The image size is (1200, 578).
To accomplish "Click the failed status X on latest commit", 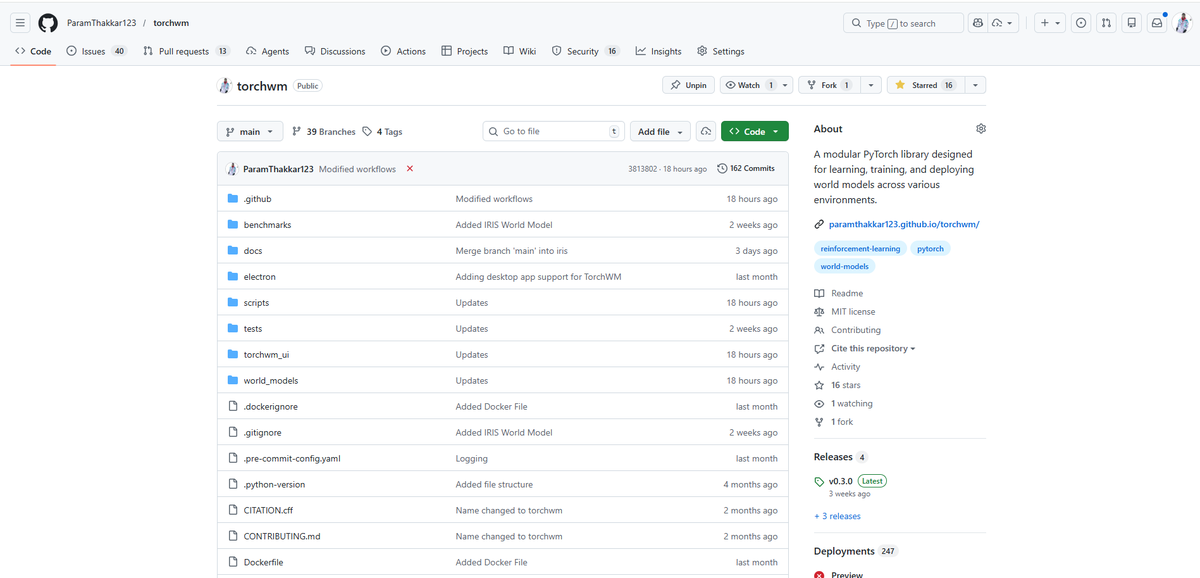I will (x=410, y=169).
